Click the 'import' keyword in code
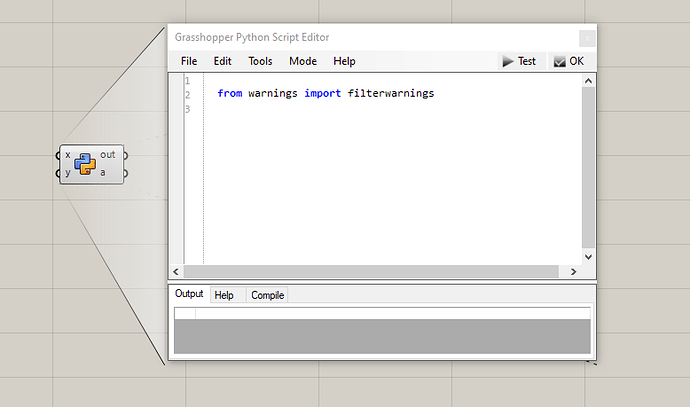Viewport: 690px width, 407px height. click(x=323, y=93)
